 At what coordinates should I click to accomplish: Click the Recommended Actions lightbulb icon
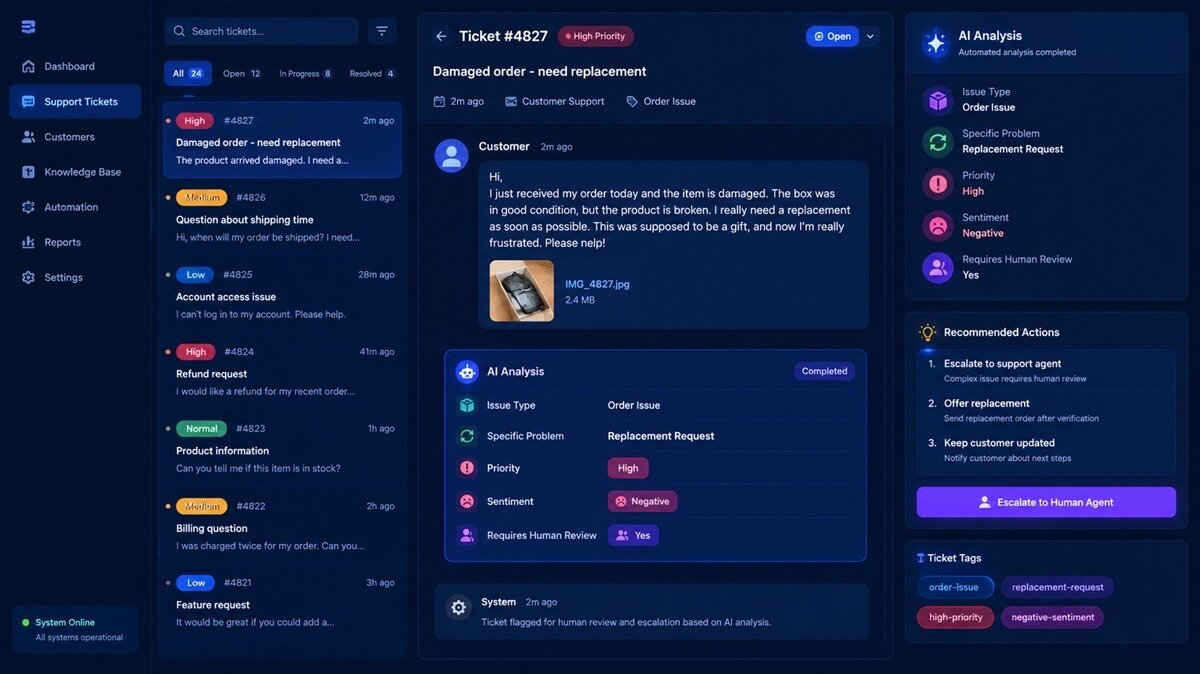[928, 332]
